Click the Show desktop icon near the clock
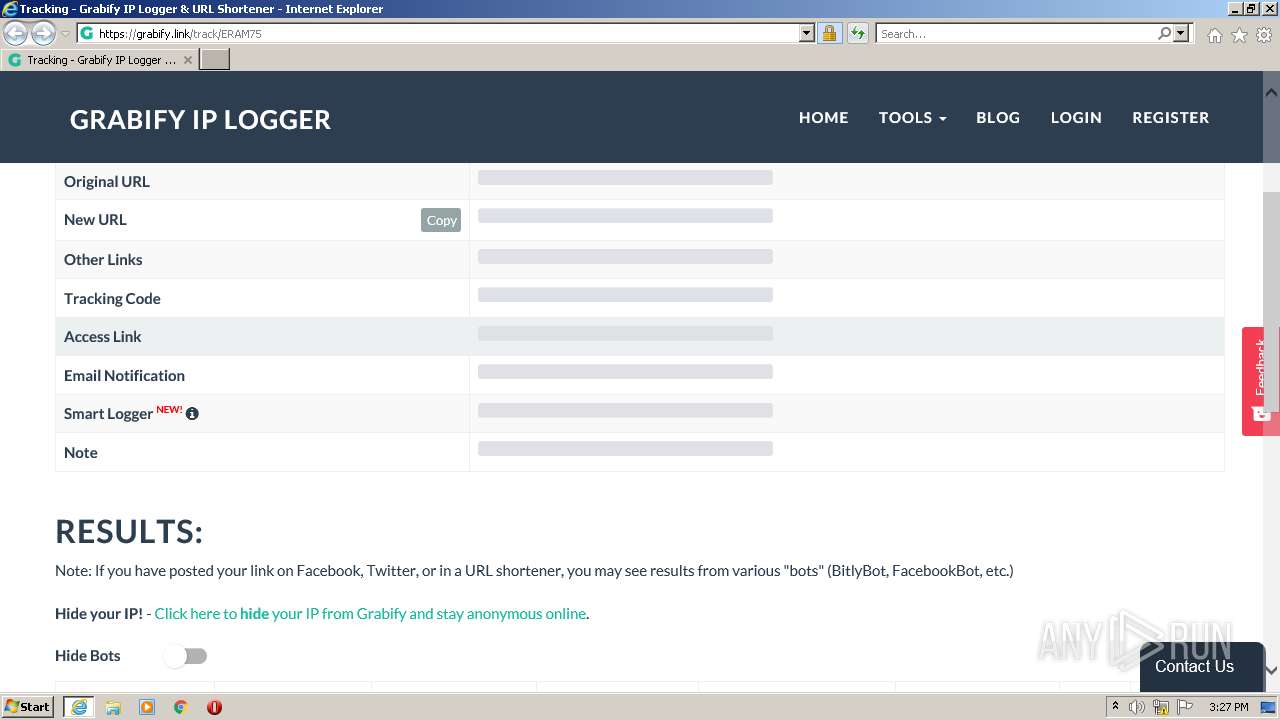This screenshot has width=1280, height=720. (1268, 707)
